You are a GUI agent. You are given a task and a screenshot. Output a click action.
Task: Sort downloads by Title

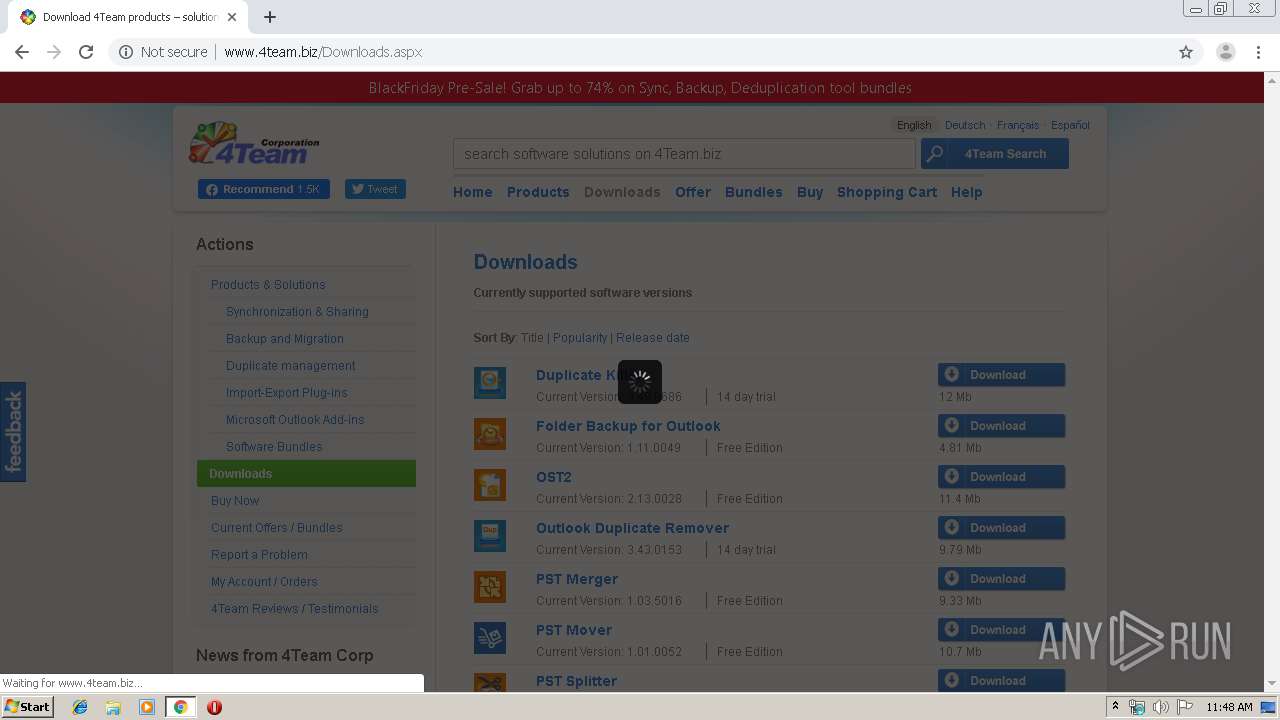tap(532, 338)
